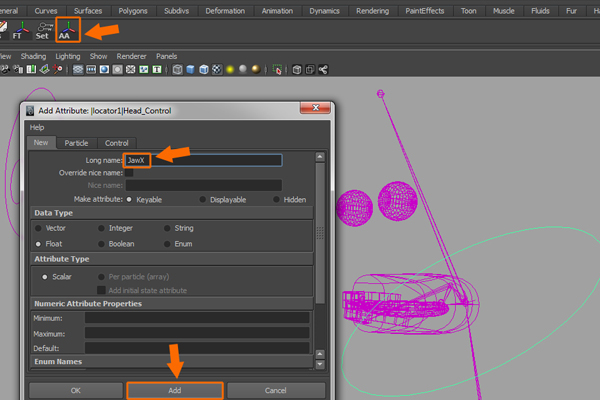
Task: Switch viewport to smooth shade all icon
Action: click(x=191, y=69)
